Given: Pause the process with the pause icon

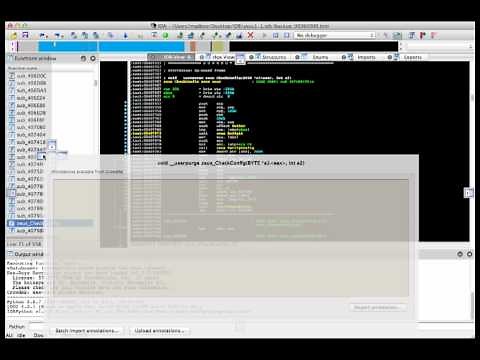Looking at the screenshot, I should (x=275, y=35).
